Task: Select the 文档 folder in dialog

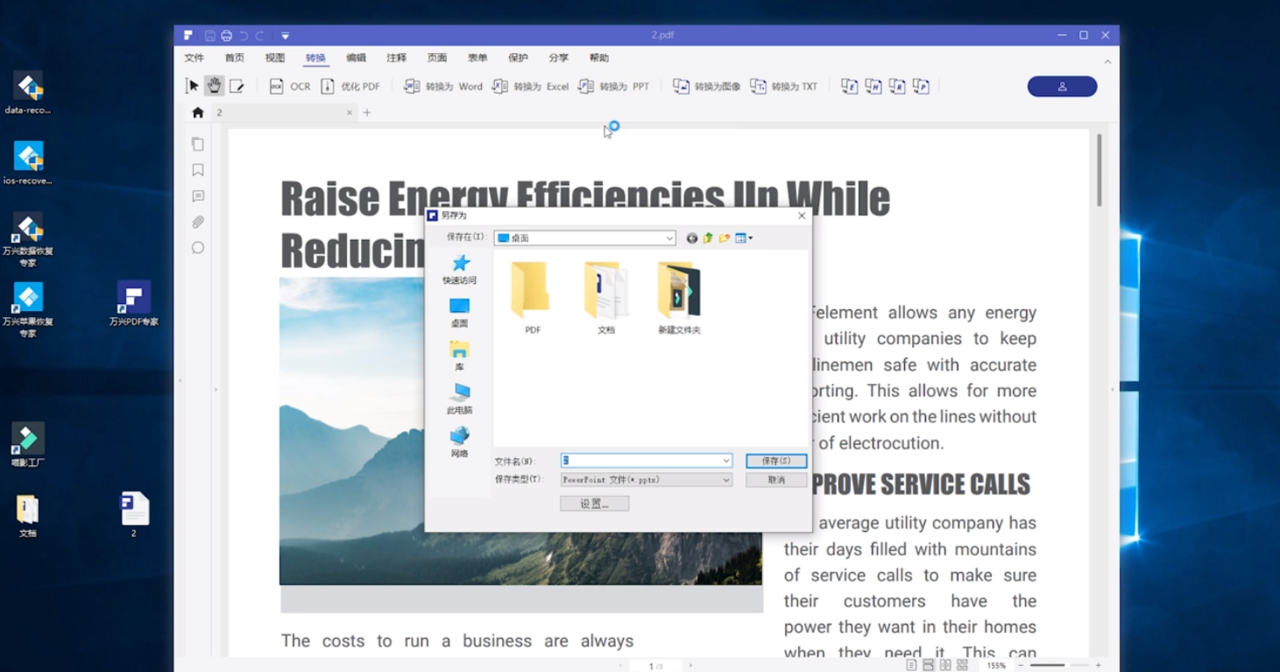Action: (x=606, y=298)
